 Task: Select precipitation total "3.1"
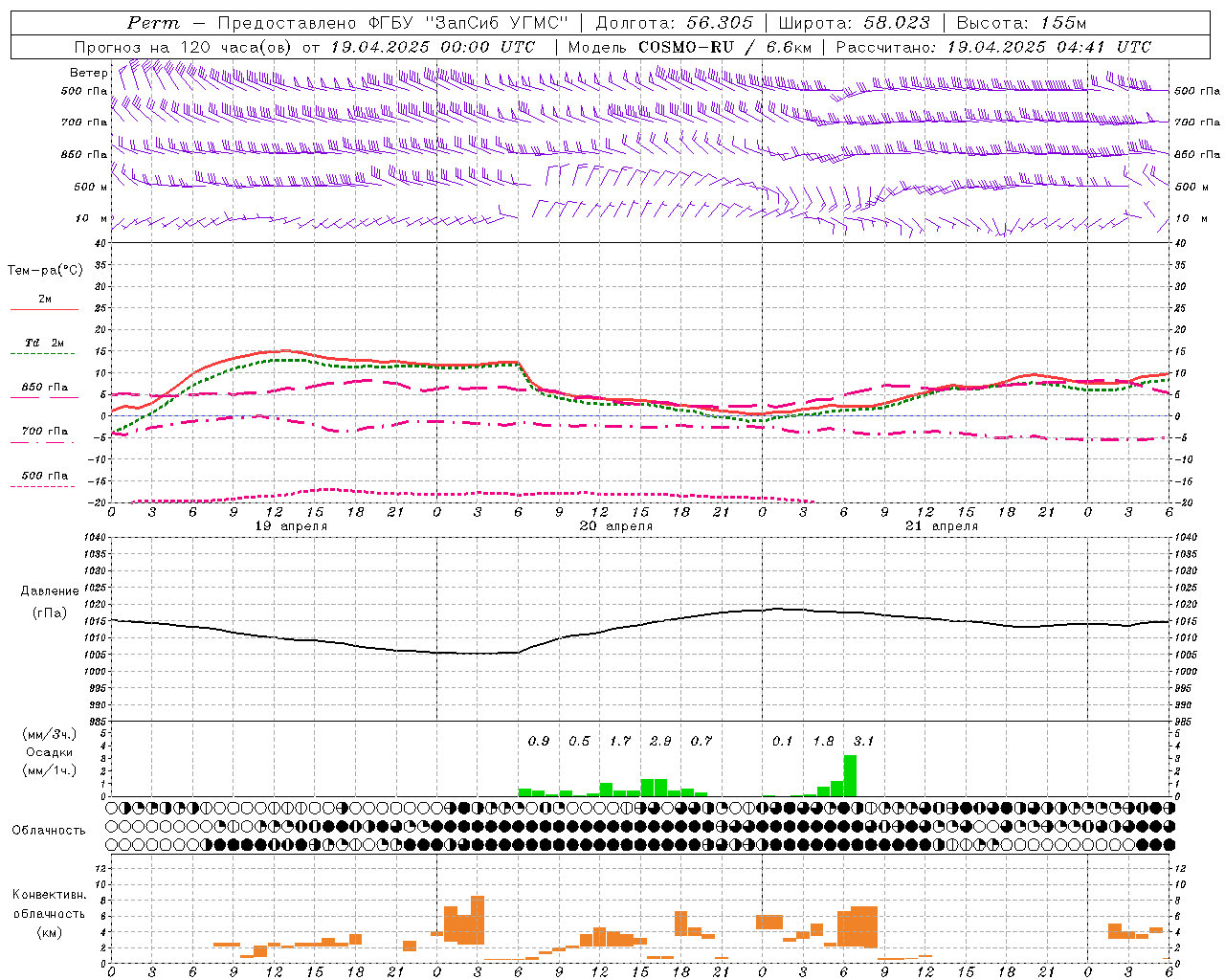[x=864, y=742]
